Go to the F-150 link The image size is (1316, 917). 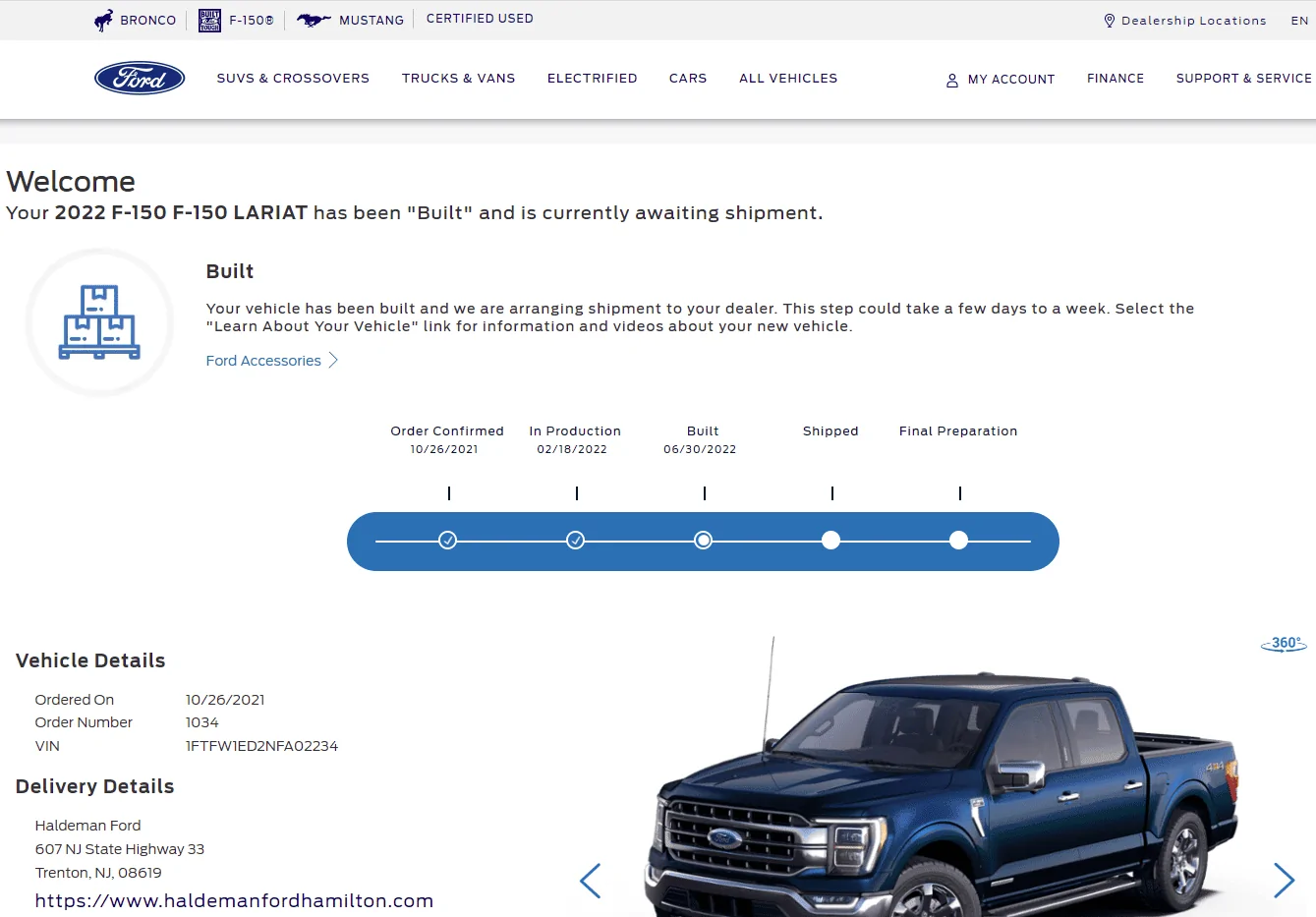pos(252,21)
